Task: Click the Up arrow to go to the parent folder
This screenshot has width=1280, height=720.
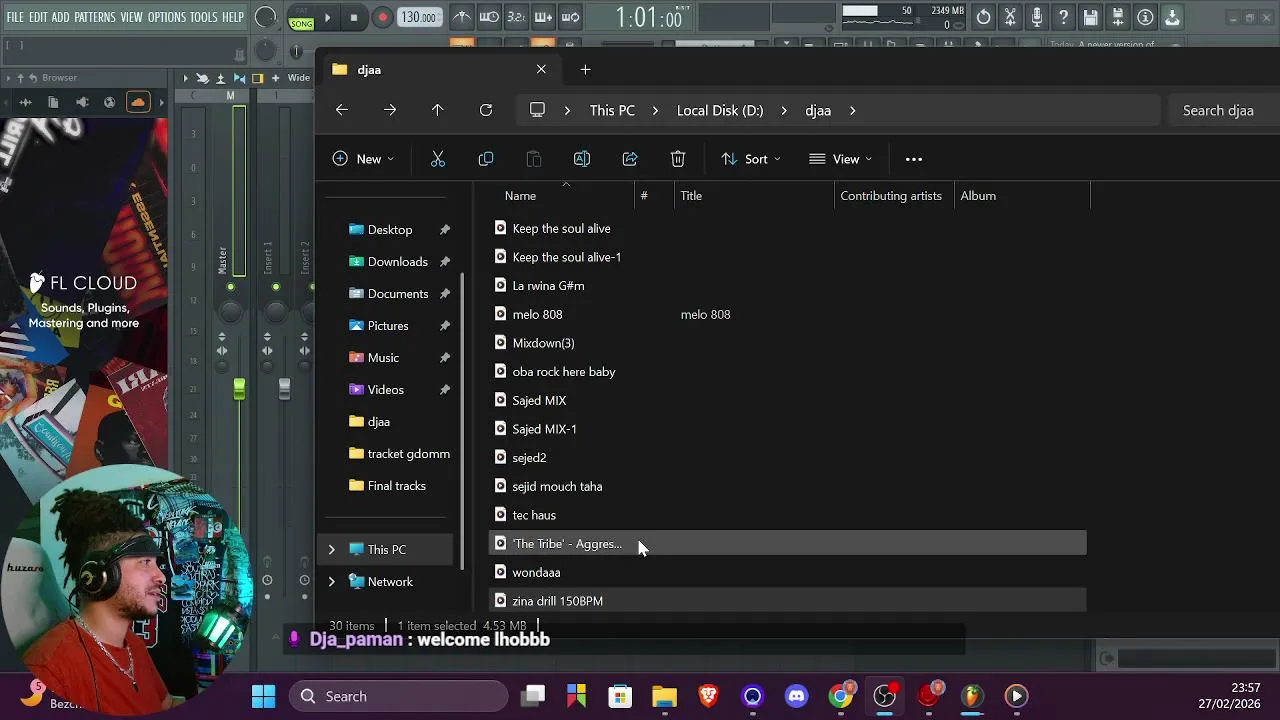Action: tap(437, 110)
